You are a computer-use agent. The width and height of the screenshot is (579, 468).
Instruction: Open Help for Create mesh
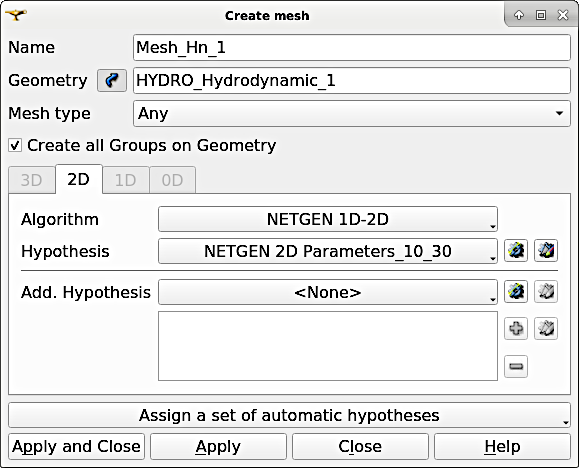(x=502, y=447)
